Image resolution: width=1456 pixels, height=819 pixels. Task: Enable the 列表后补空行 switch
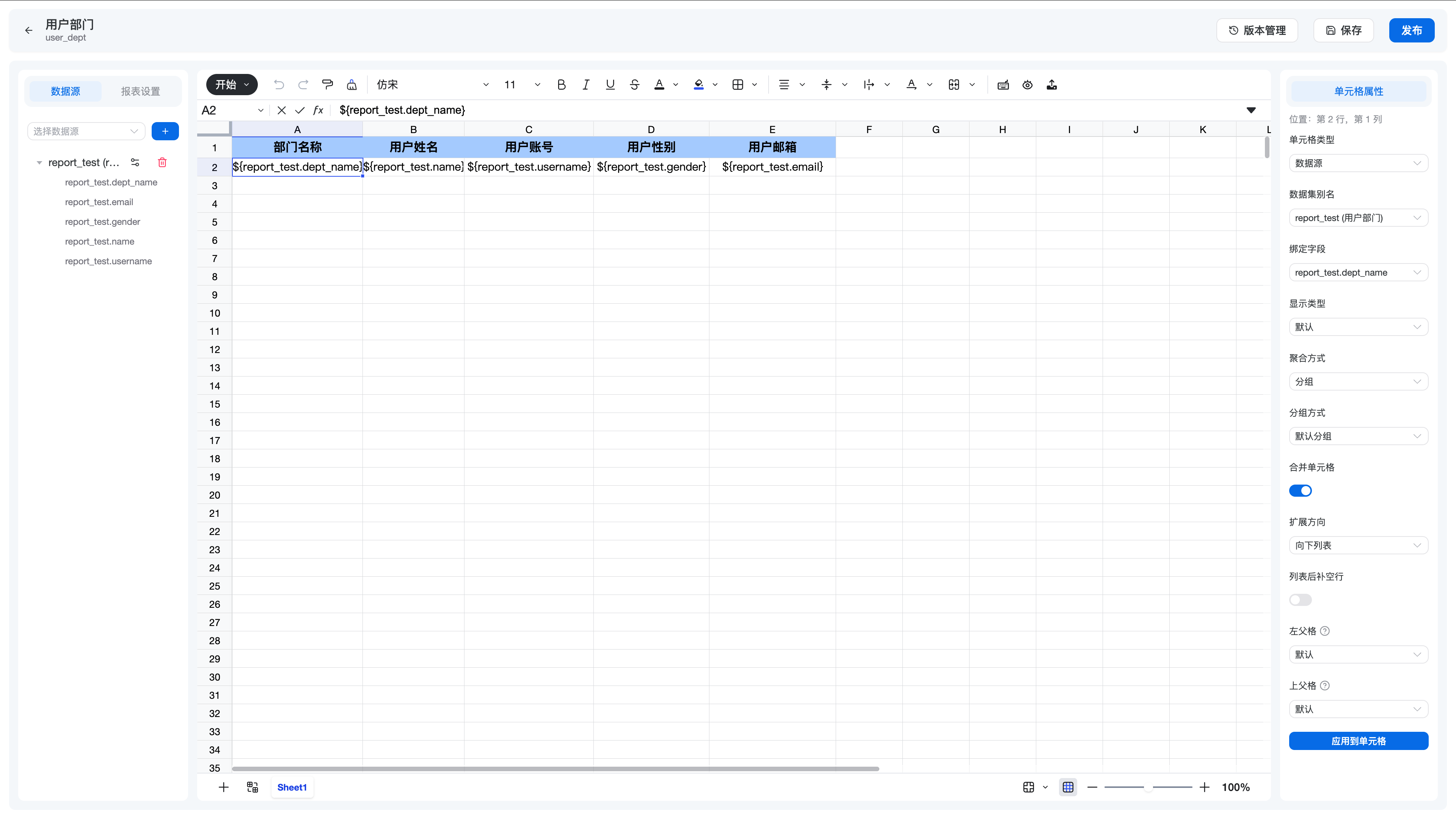click(1300, 600)
